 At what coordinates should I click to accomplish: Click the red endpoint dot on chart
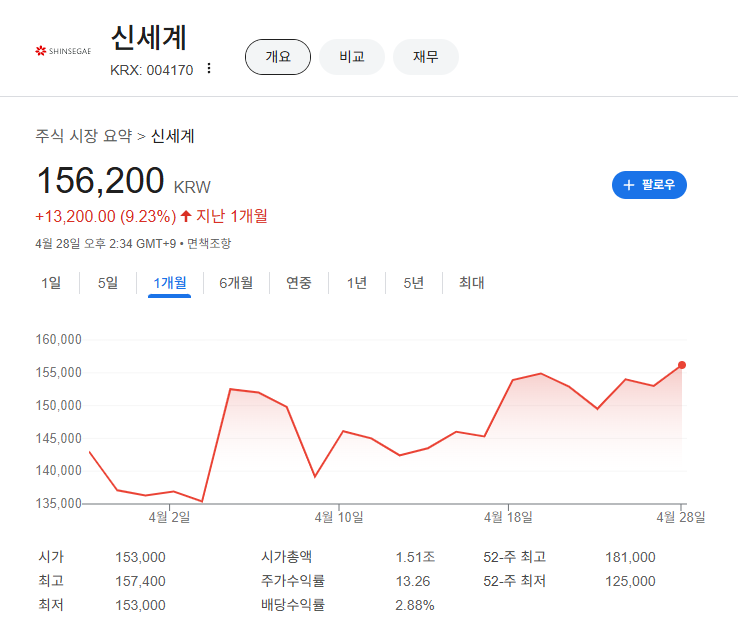point(682,365)
